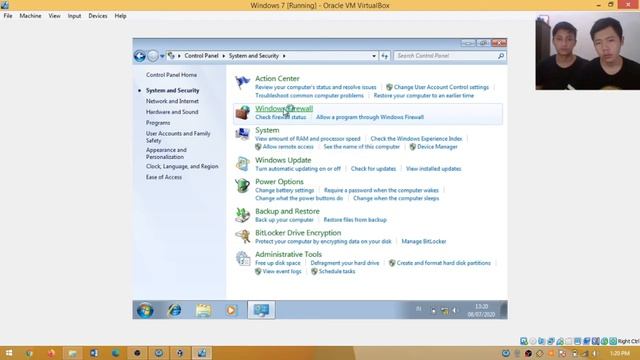This screenshot has width=640, height=360.
Task: Click the Windows 7 taskbar clock
Action: pyautogui.click(x=481, y=311)
